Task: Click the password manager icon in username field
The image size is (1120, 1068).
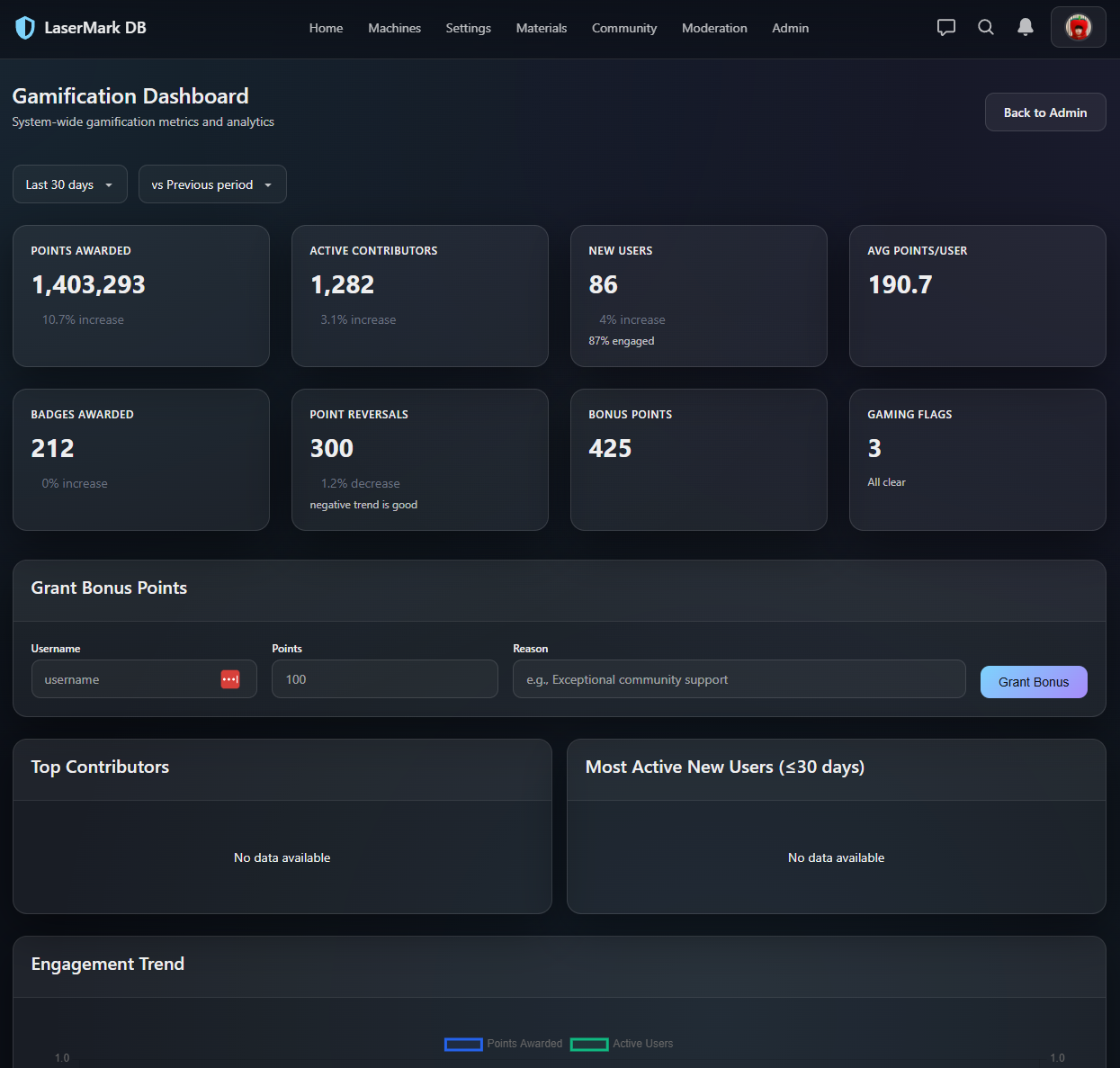Action: pyautogui.click(x=230, y=678)
